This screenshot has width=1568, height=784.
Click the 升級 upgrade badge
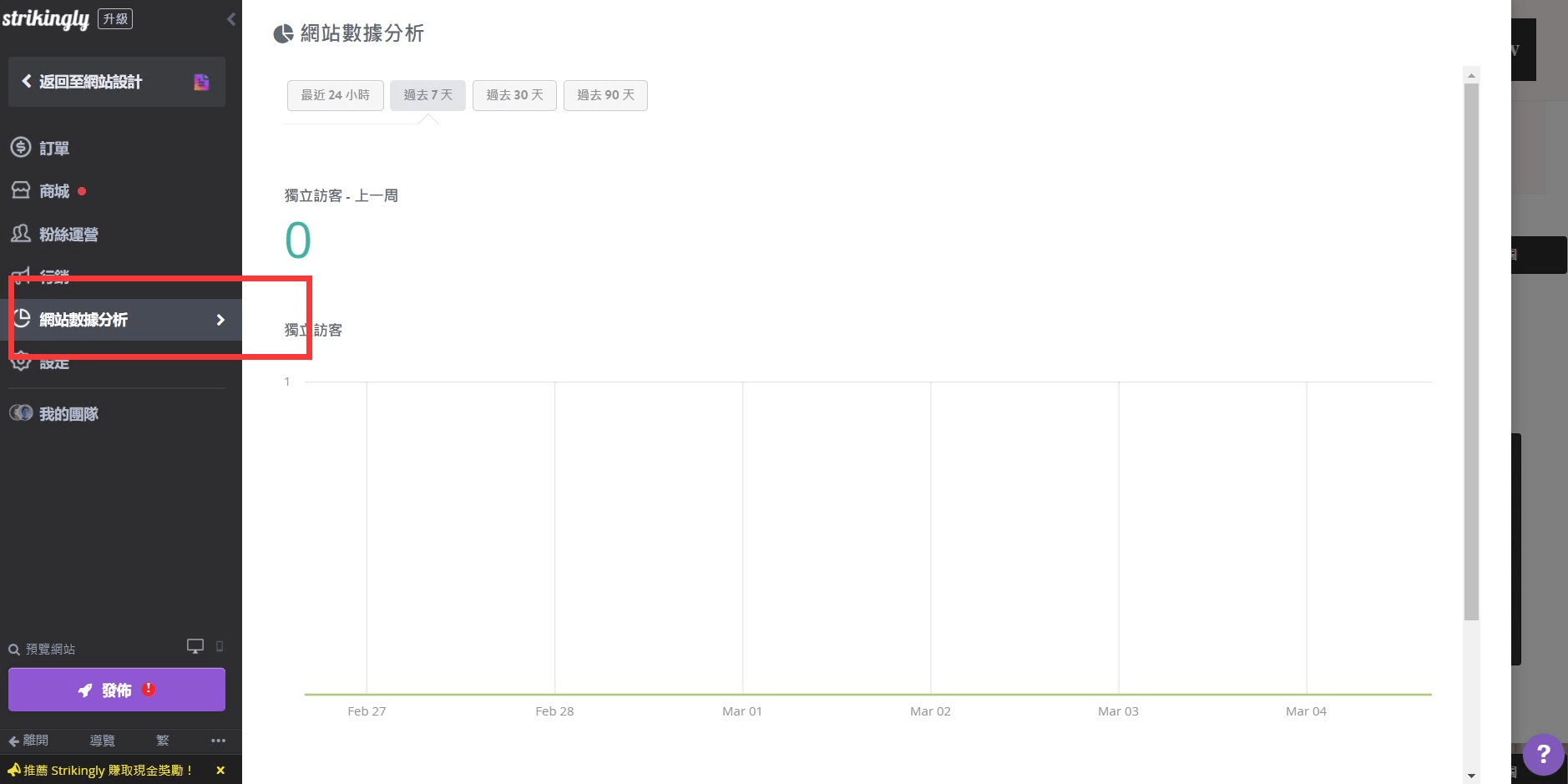pyautogui.click(x=115, y=18)
